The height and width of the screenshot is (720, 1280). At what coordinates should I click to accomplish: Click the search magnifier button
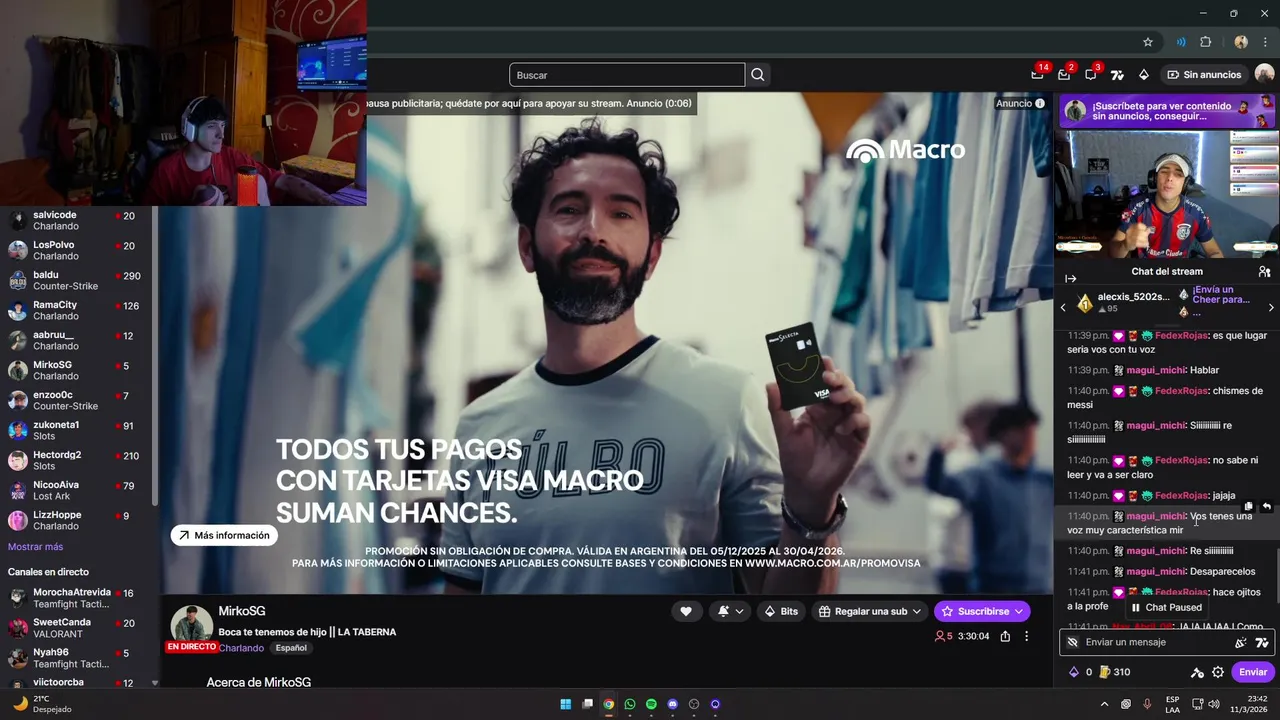click(x=758, y=75)
